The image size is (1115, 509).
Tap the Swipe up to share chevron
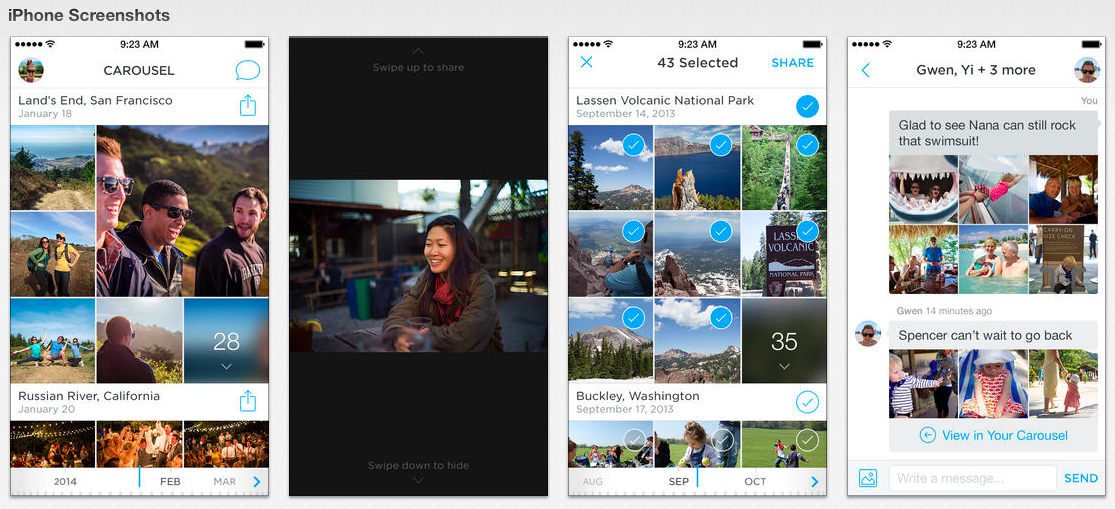[x=418, y=51]
